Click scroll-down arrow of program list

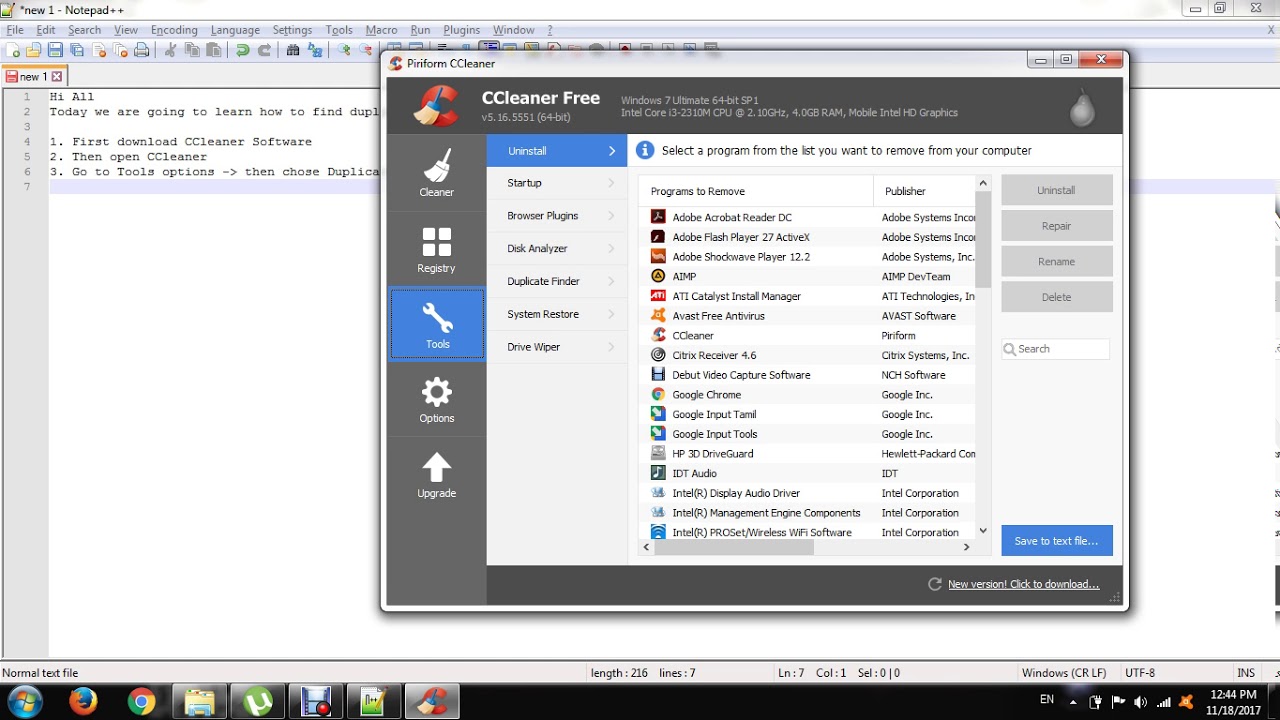[x=983, y=531]
